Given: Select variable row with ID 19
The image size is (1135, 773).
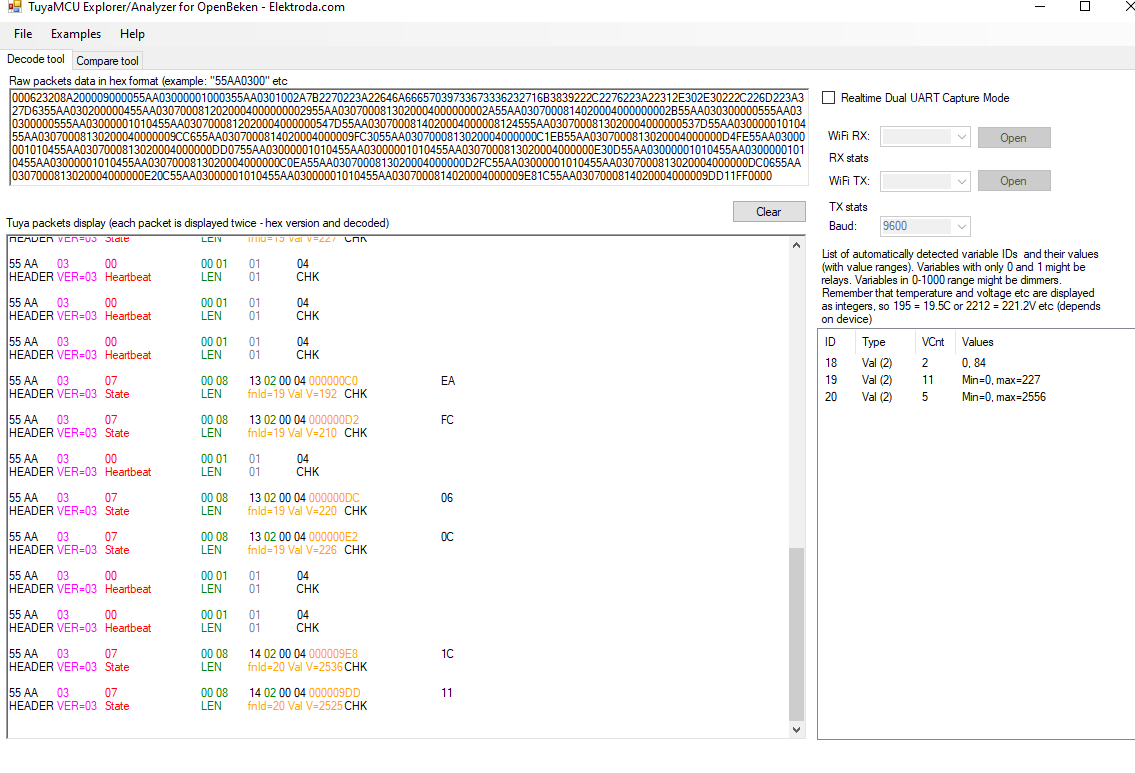Looking at the screenshot, I should coord(976,380).
